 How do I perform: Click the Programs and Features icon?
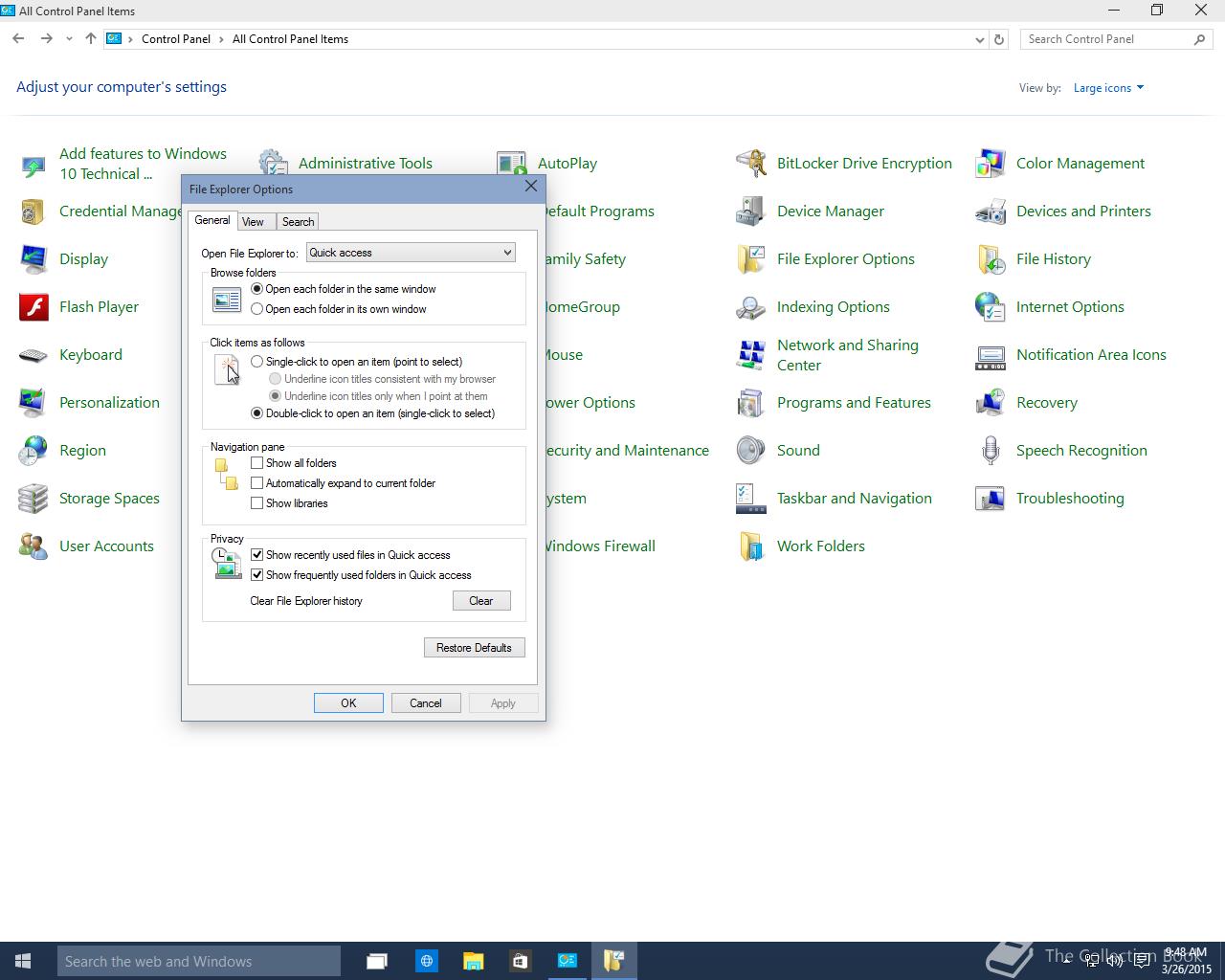750,403
